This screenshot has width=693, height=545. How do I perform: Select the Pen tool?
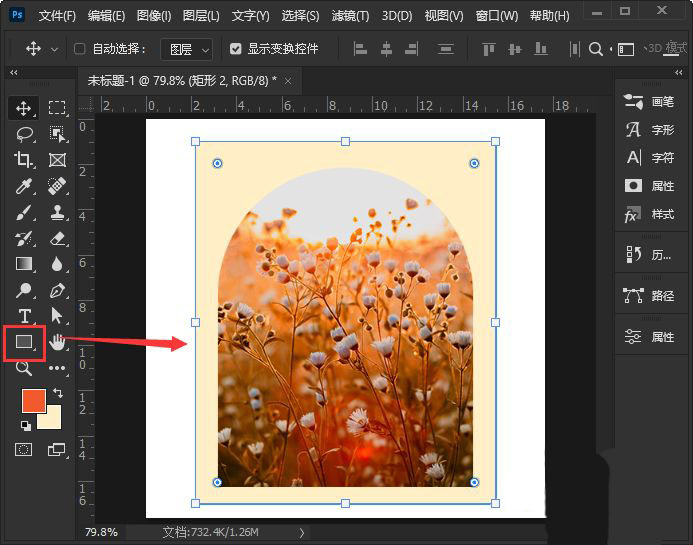[57, 290]
